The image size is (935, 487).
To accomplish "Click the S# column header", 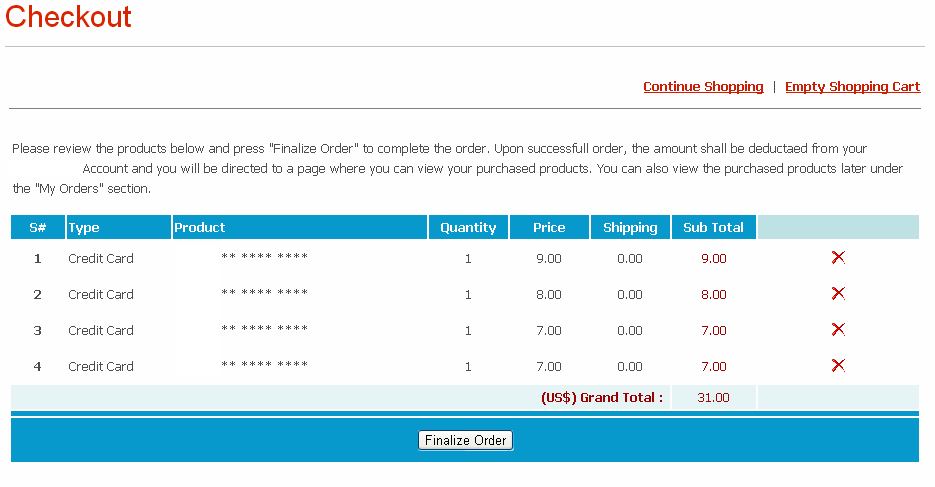I will click(x=38, y=228).
